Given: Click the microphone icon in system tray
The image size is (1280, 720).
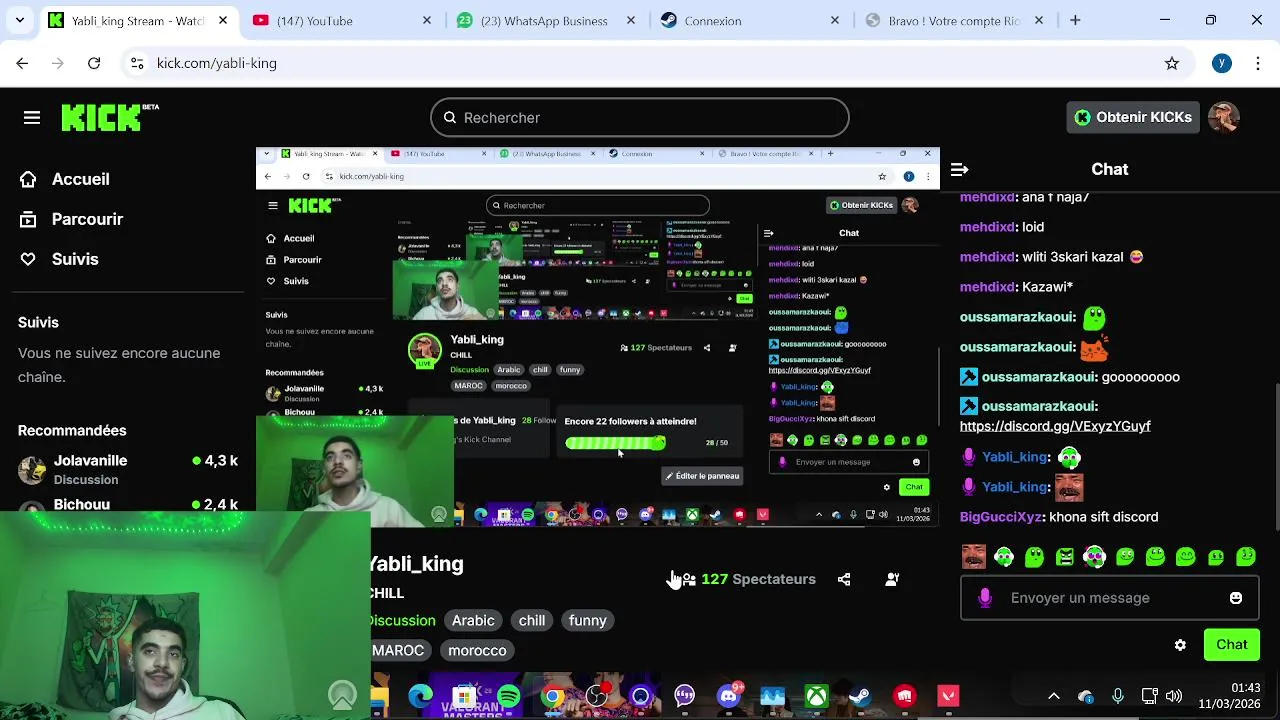Looking at the screenshot, I should [1118, 696].
